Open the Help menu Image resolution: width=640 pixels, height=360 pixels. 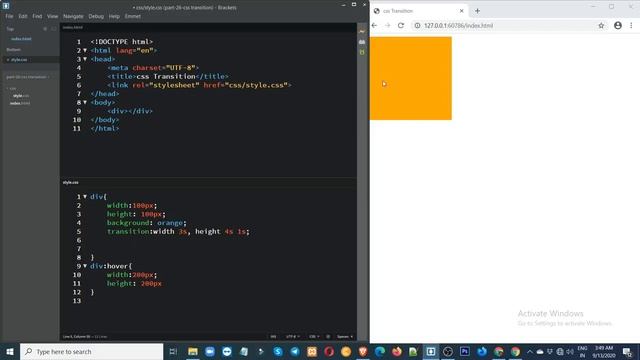(114, 16)
